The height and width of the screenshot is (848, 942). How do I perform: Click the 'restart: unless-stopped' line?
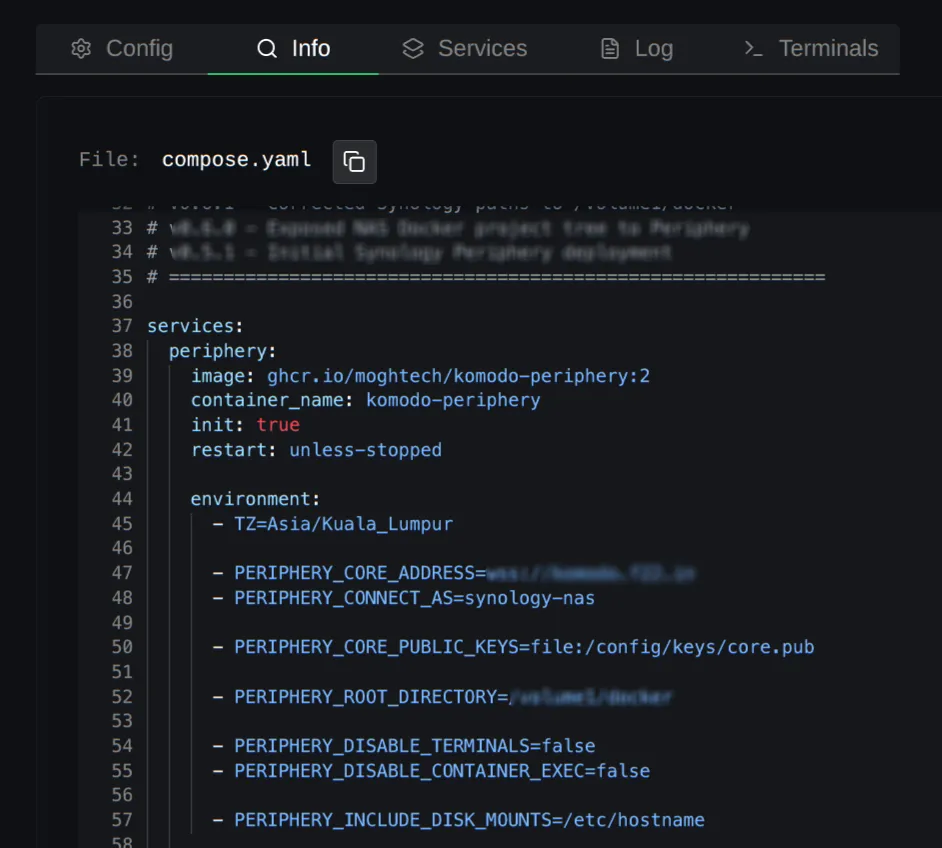(316, 450)
